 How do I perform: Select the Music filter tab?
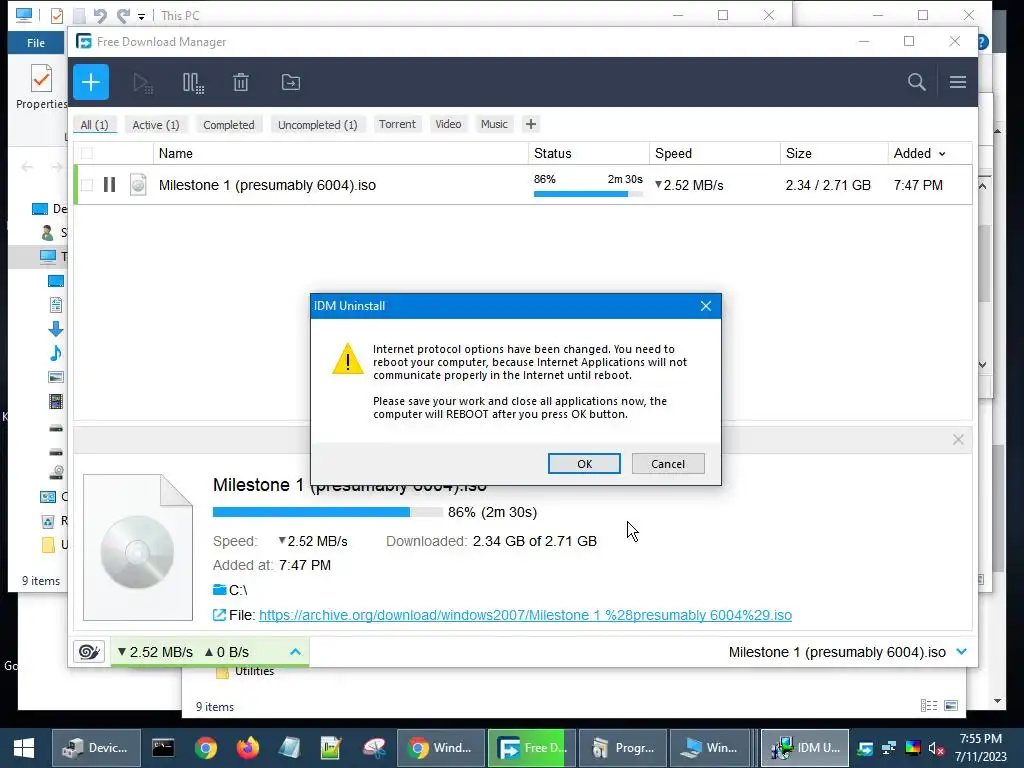[x=494, y=124]
